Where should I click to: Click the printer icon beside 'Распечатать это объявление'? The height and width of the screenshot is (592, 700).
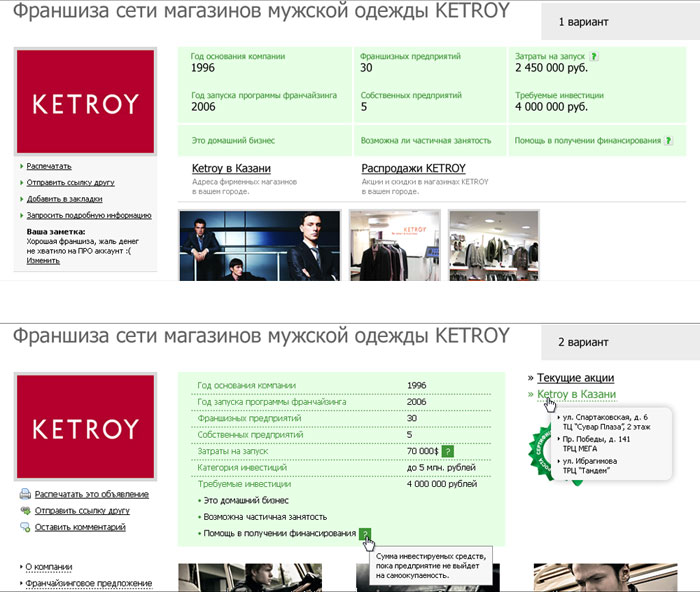[24, 494]
